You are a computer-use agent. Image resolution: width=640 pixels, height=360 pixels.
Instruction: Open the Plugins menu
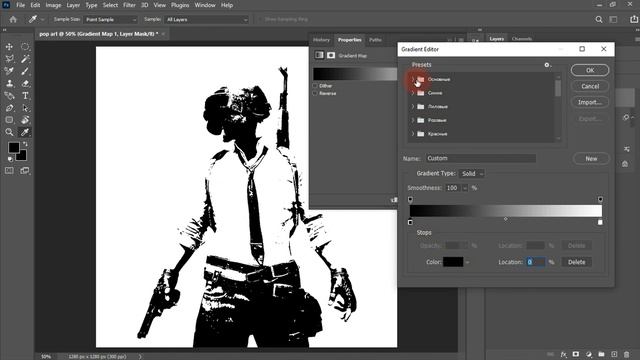point(180,5)
